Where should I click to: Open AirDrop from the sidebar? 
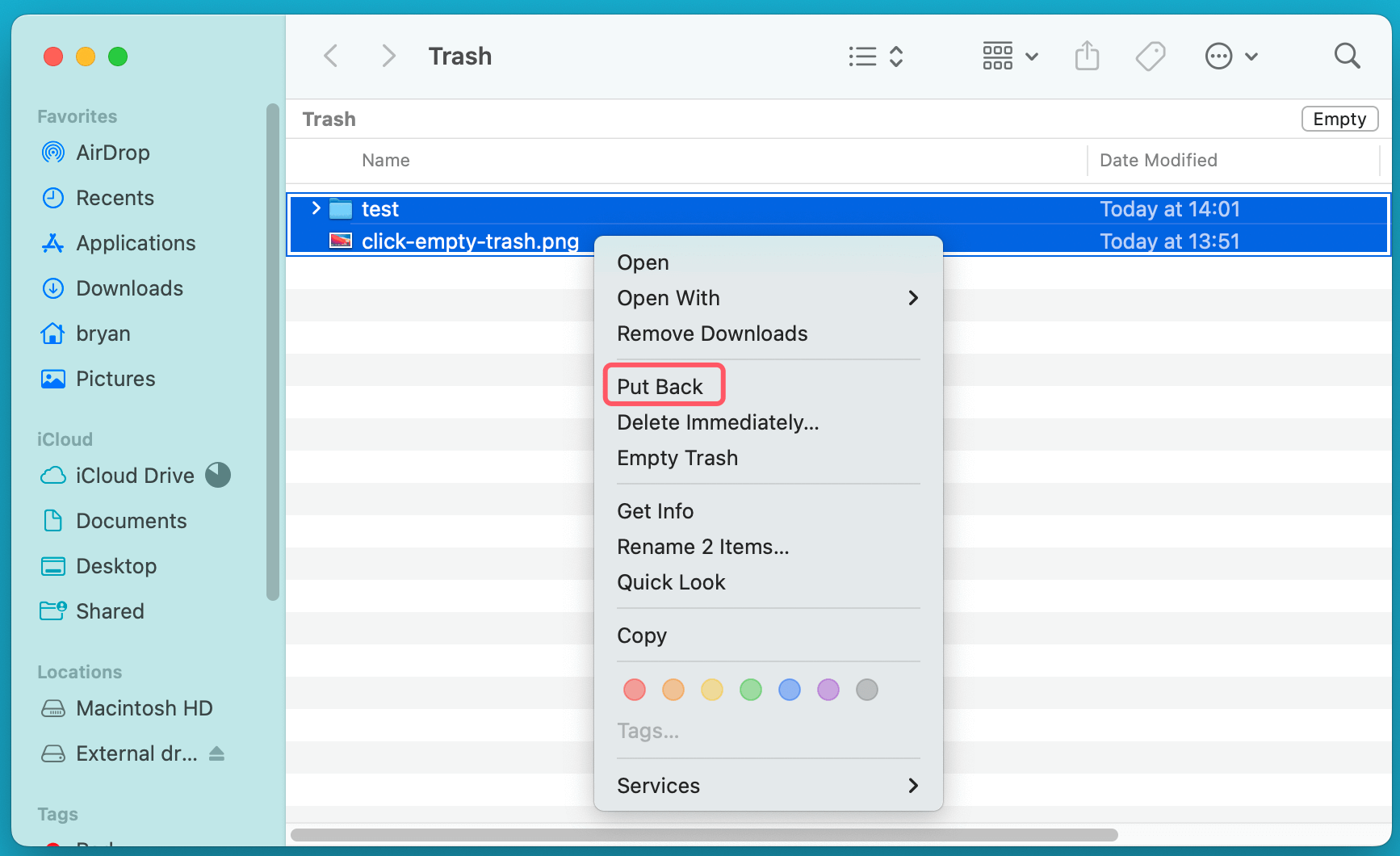click(112, 152)
